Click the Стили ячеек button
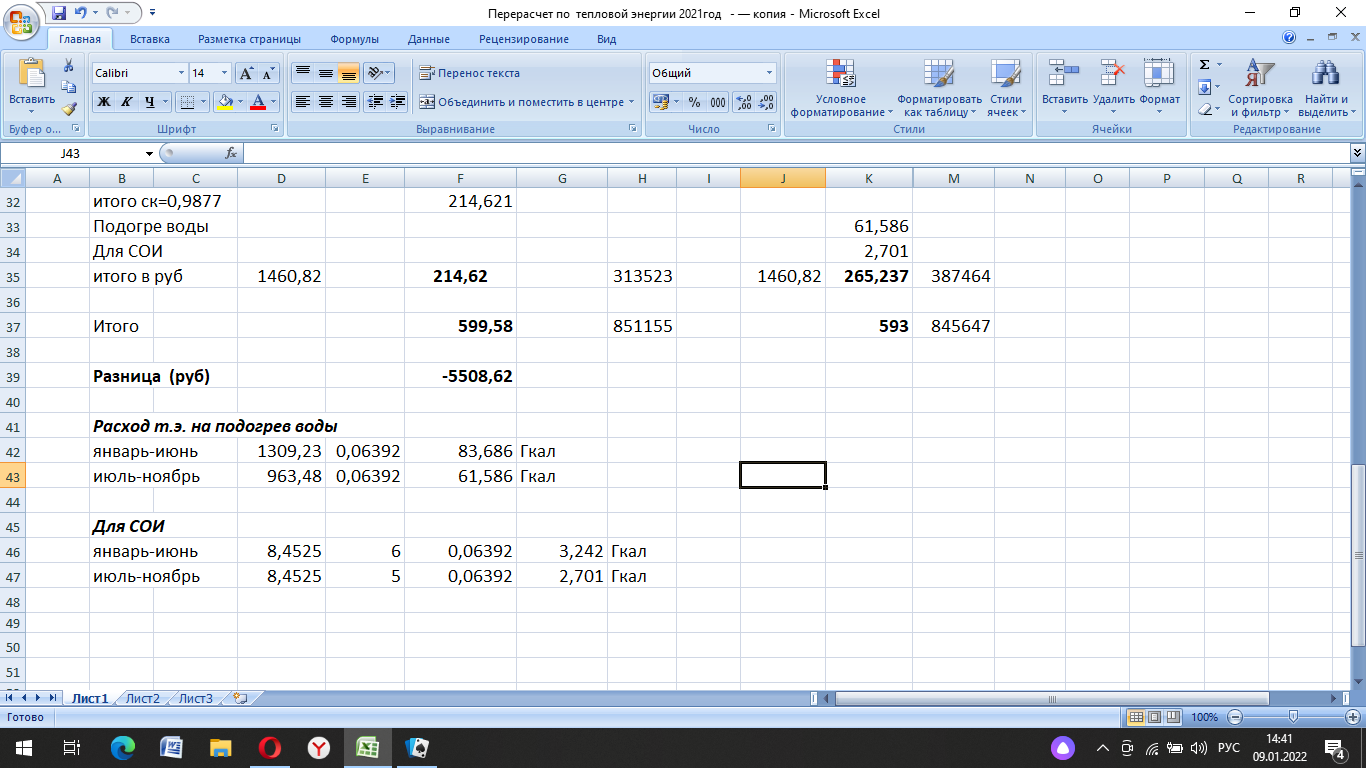Viewport: 1366px width, 768px height. pyautogui.click(x=1005, y=86)
